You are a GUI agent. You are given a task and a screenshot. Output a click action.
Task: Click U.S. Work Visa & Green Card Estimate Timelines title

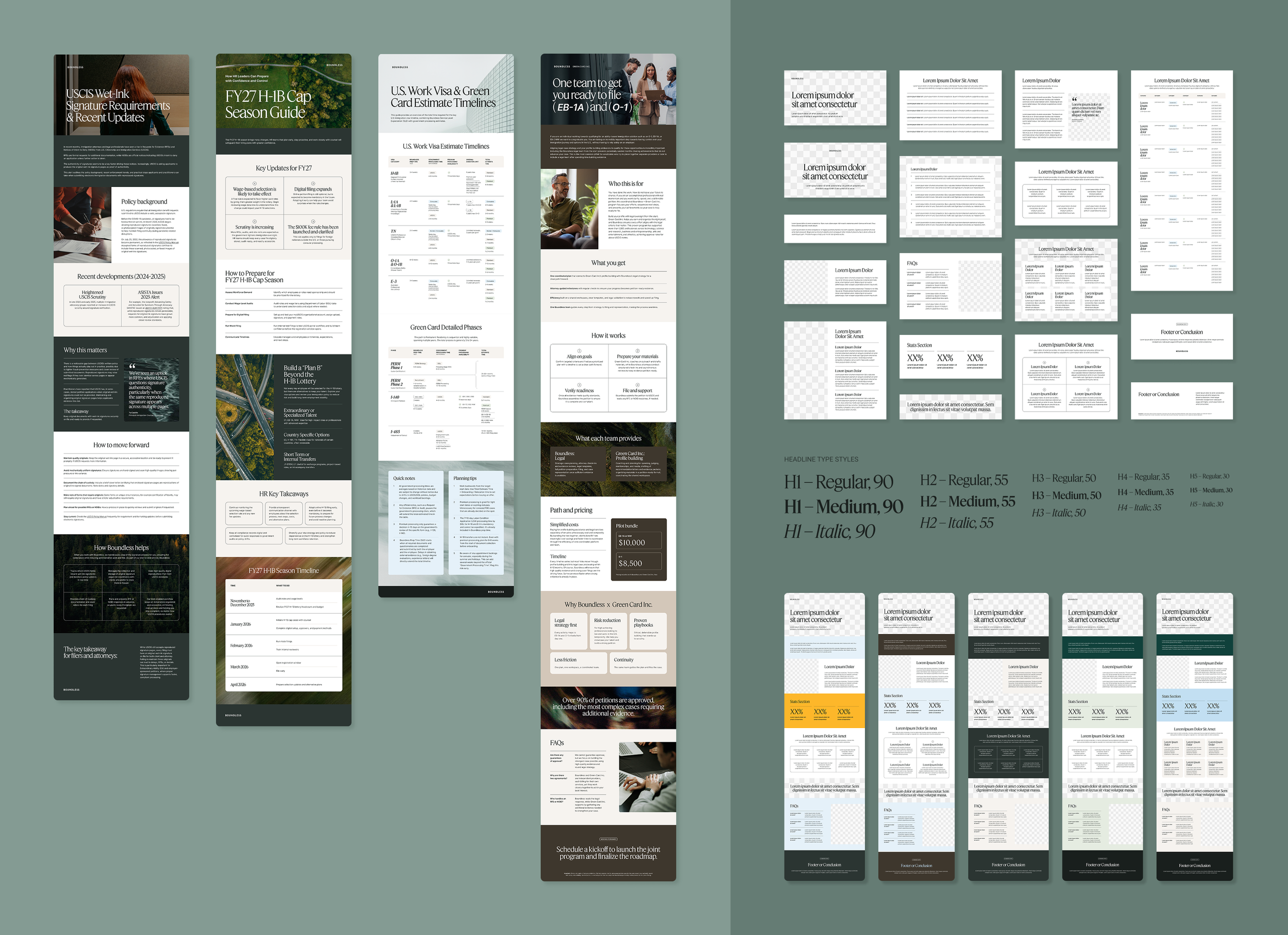click(443, 97)
